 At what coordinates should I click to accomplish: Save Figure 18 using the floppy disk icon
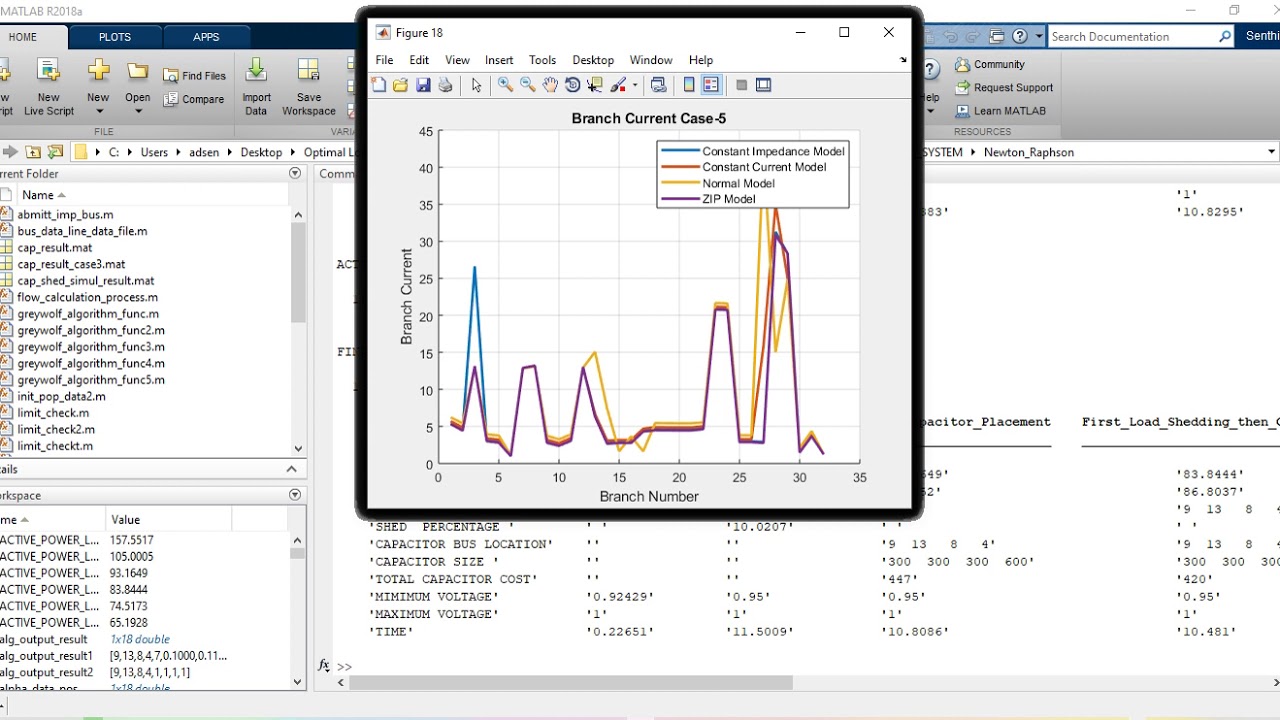(x=423, y=85)
